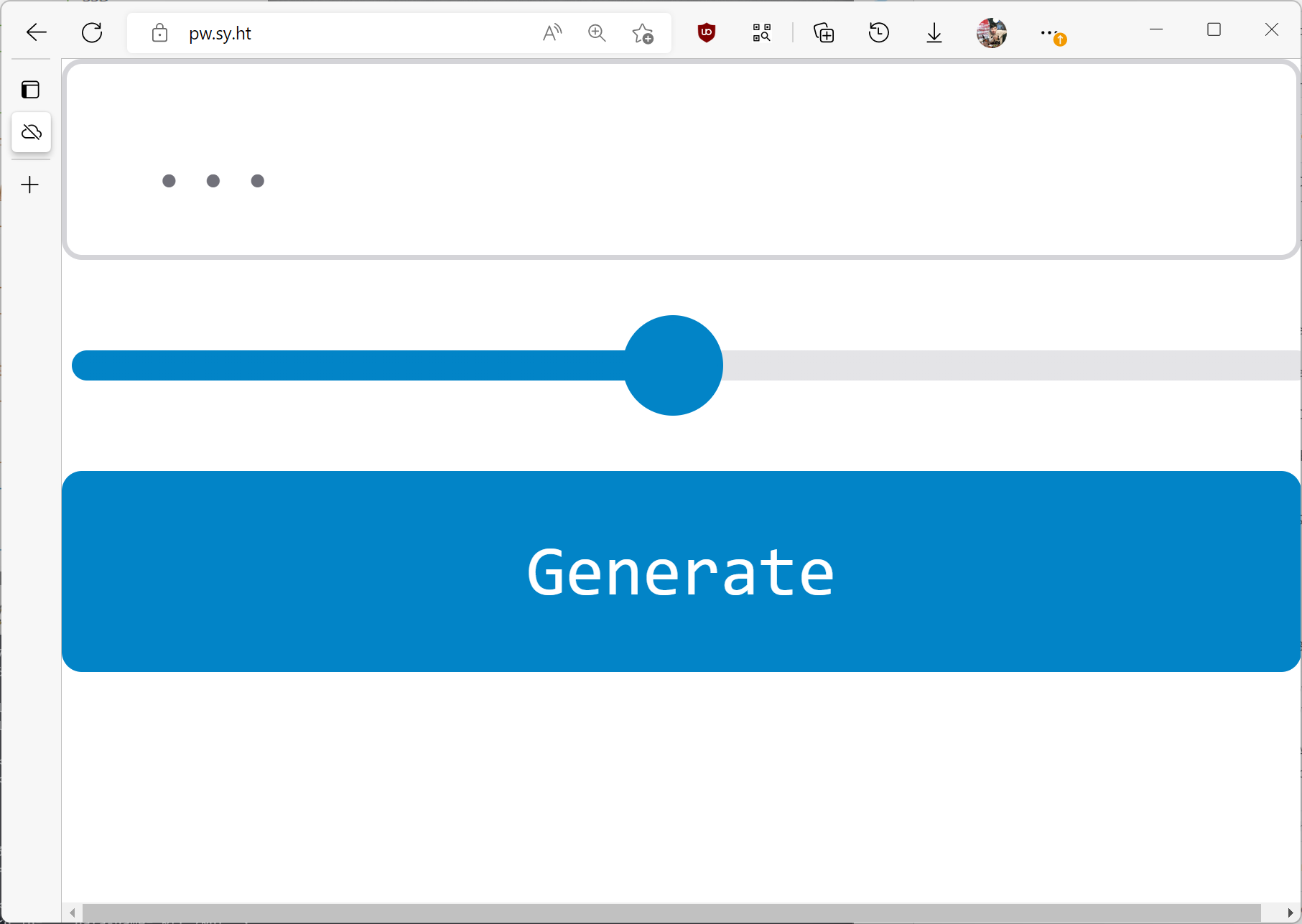1302x924 pixels.
Task: Start Read aloud for the page
Action: [x=552, y=32]
